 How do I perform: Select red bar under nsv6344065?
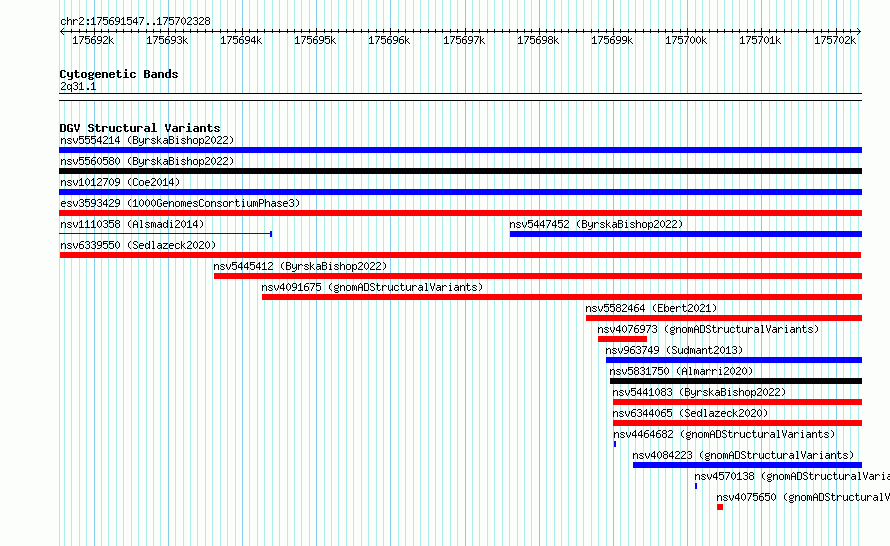click(737, 423)
